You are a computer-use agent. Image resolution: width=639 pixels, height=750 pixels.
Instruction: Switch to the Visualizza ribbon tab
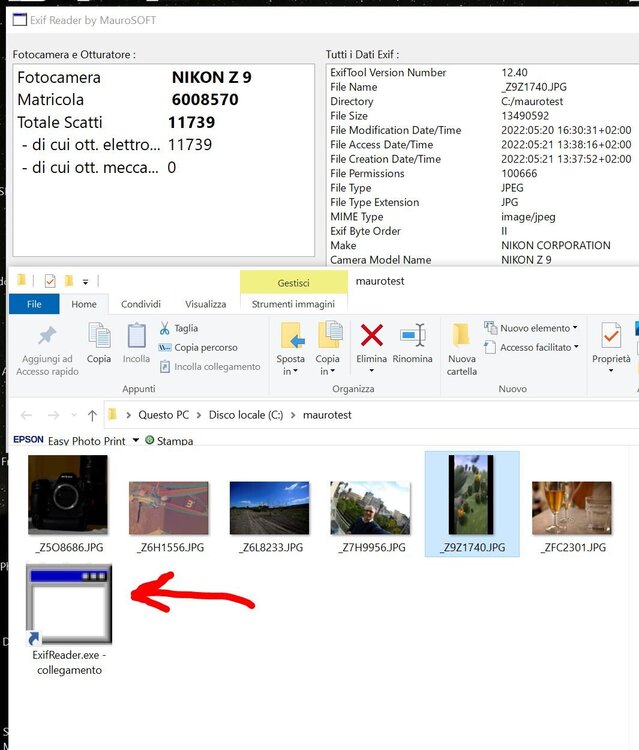(206, 304)
